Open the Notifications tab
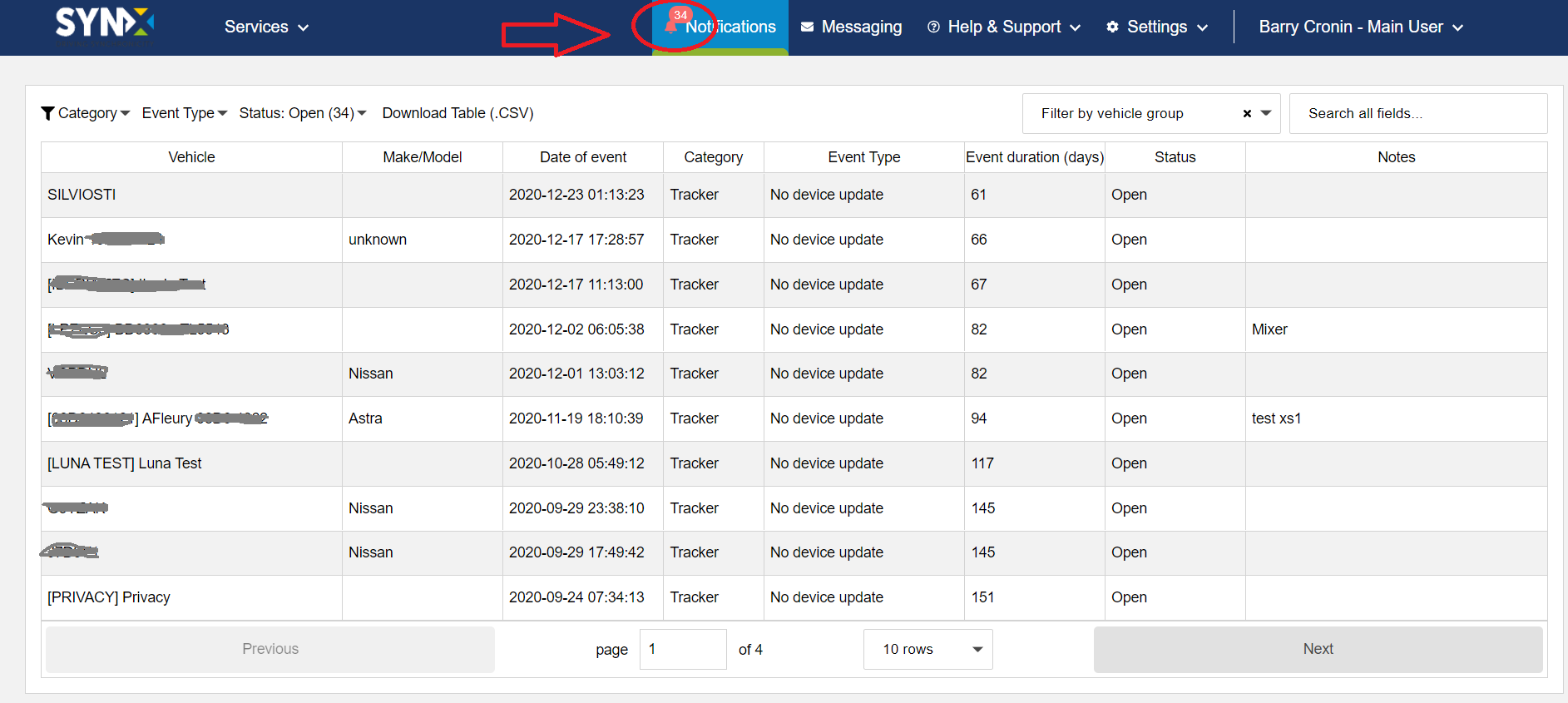The image size is (1568, 703). pyautogui.click(x=720, y=27)
